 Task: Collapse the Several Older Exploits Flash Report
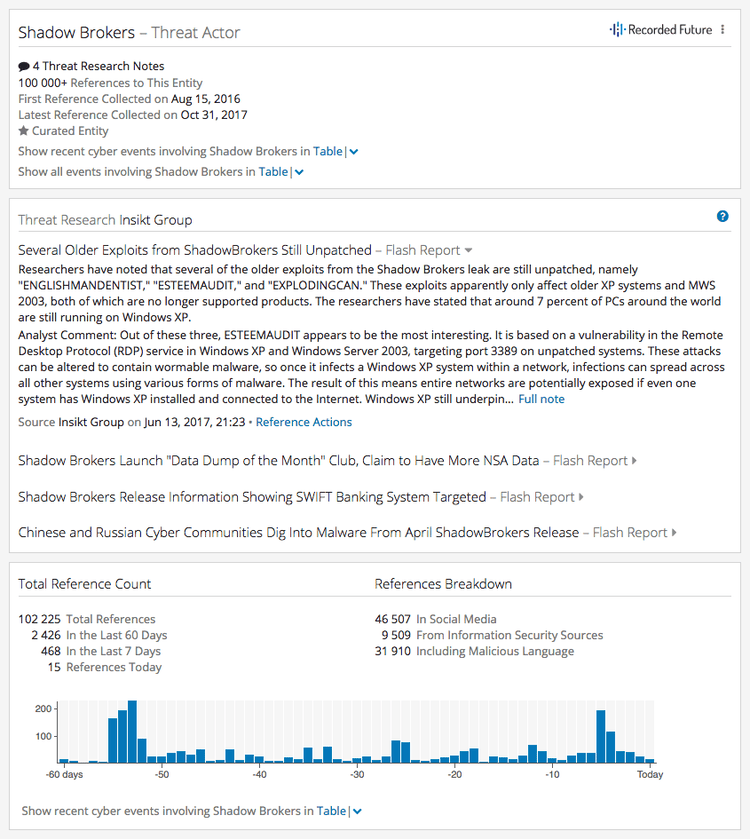pyautogui.click(x=468, y=250)
